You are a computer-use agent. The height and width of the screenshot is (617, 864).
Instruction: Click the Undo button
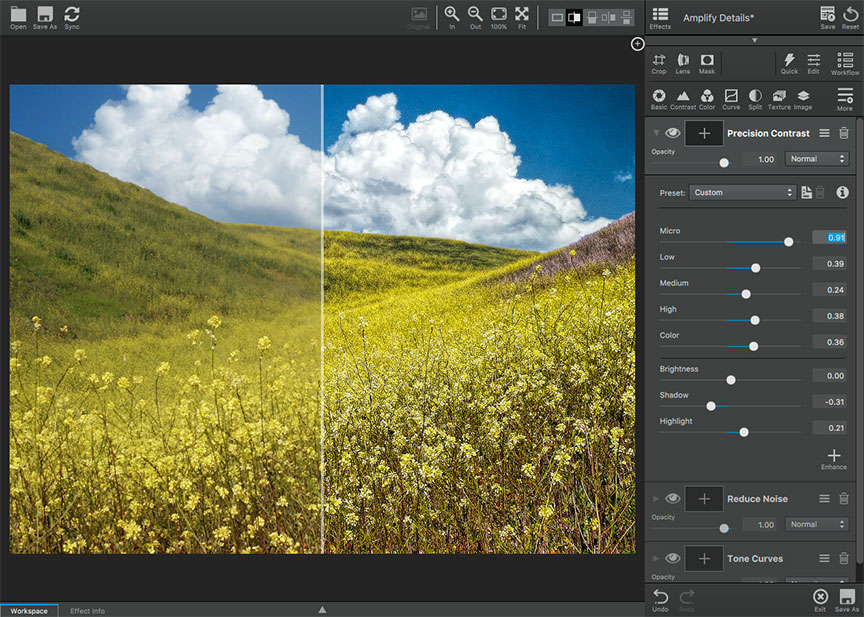pyautogui.click(x=660, y=599)
